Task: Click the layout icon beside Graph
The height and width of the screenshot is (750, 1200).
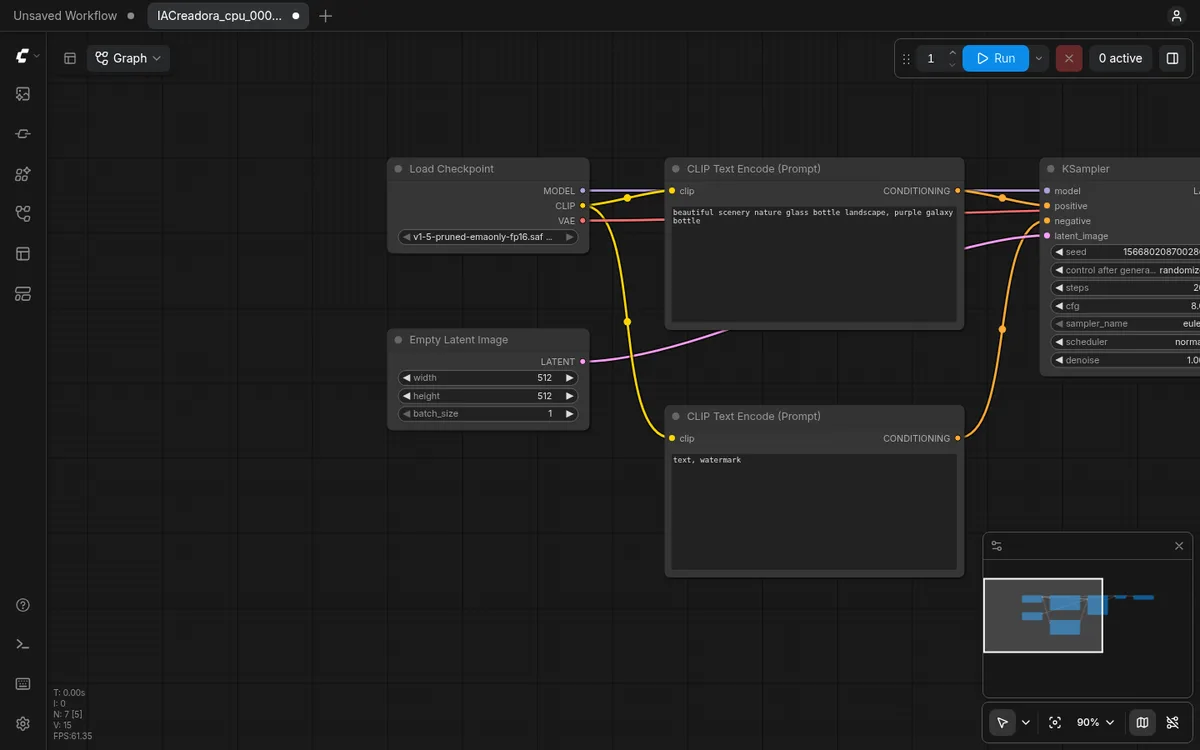Action: click(70, 58)
